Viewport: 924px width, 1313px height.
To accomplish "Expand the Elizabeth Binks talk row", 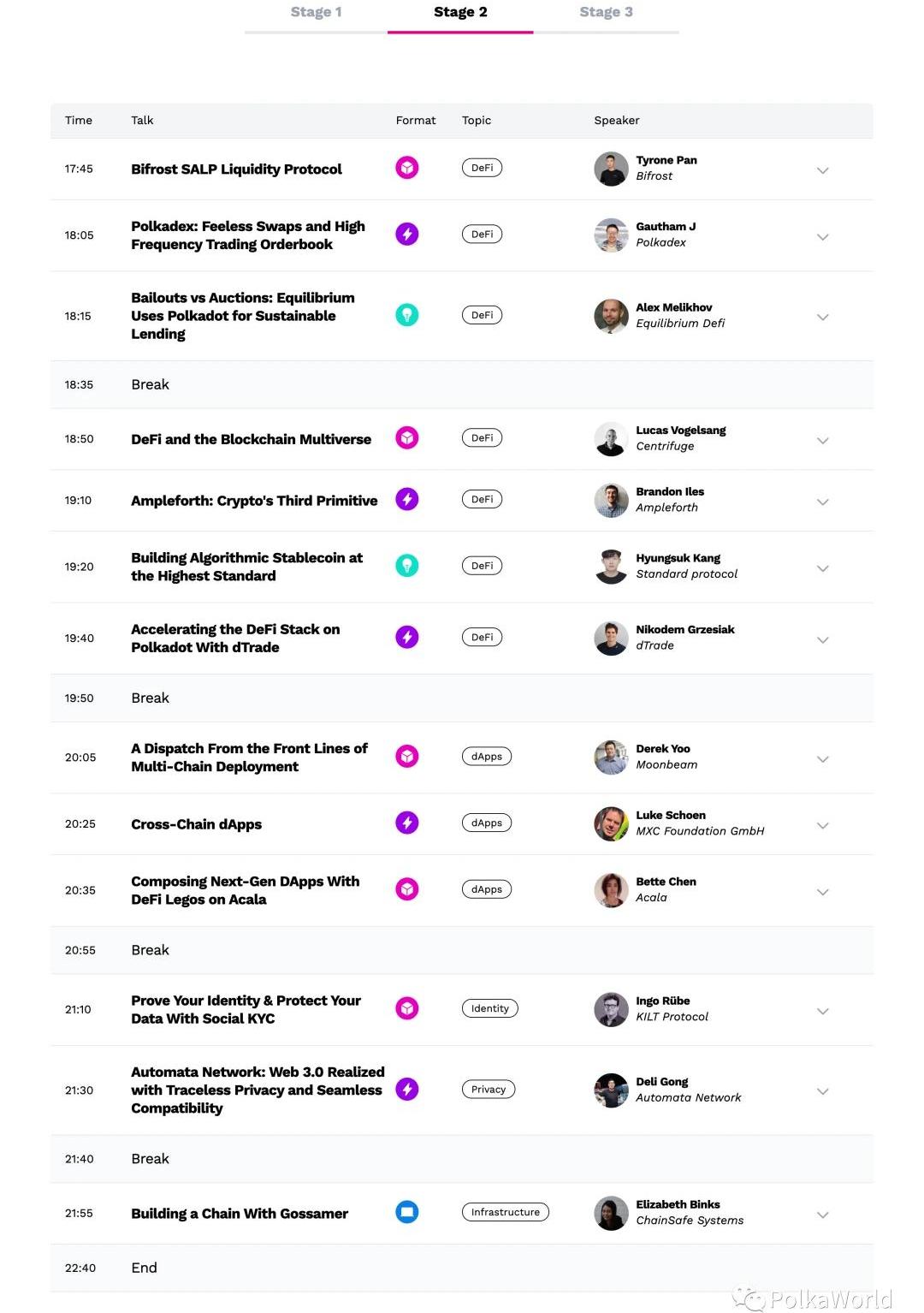I will coord(823,1215).
